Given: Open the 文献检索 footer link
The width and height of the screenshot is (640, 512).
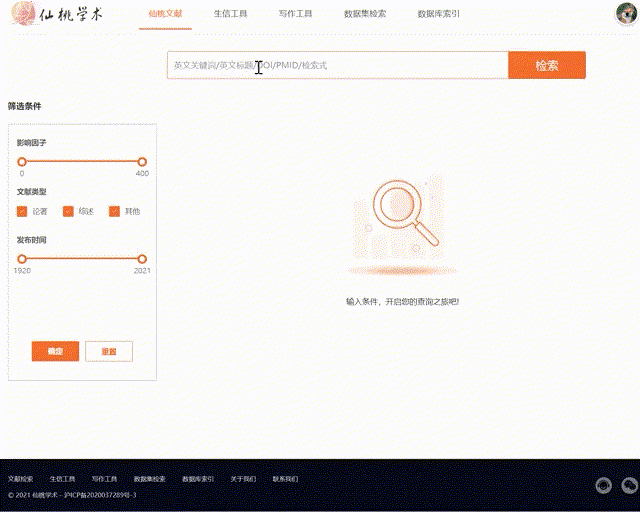Looking at the screenshot, I should (x=20, y=479).
